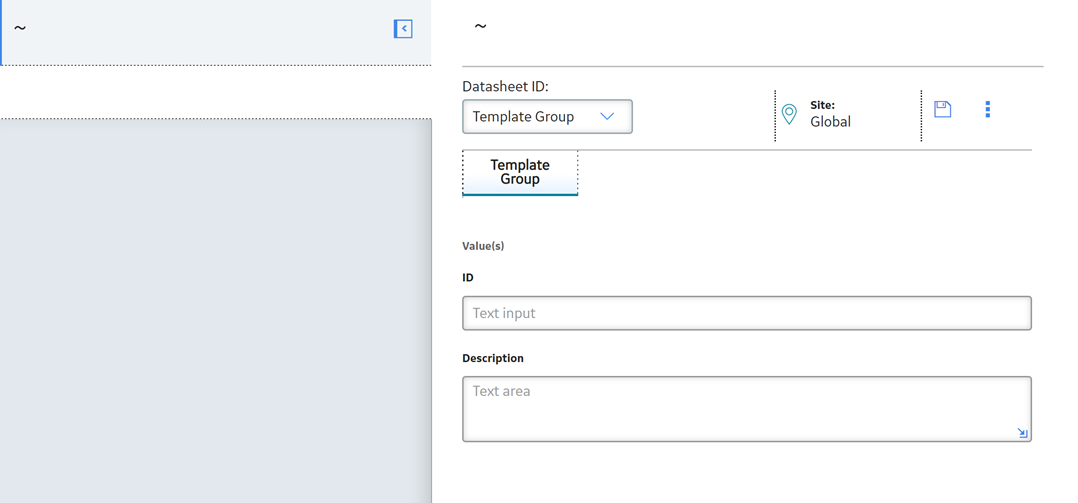Image resolution: width=1078 pixels, height=503 pixels.
Task: Open the three-dot more options menu
Action: point(987,109)
